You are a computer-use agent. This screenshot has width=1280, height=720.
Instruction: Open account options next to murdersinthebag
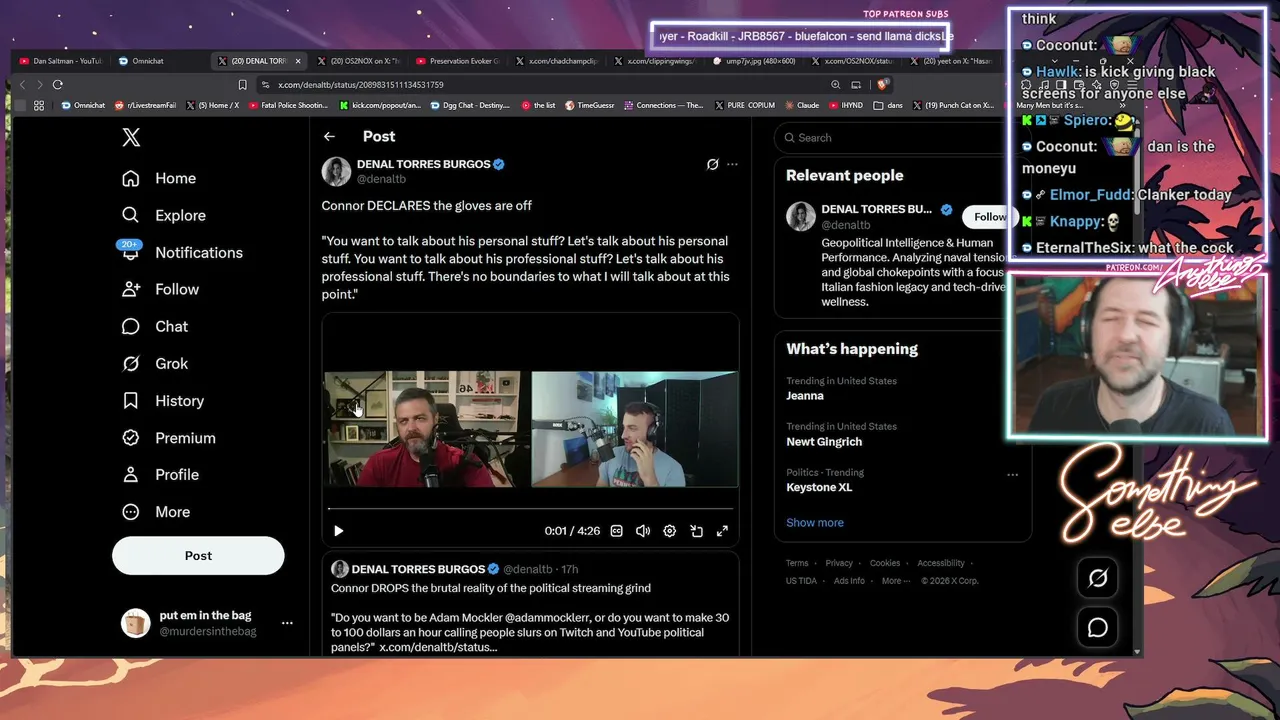click(x=287, y=623)
